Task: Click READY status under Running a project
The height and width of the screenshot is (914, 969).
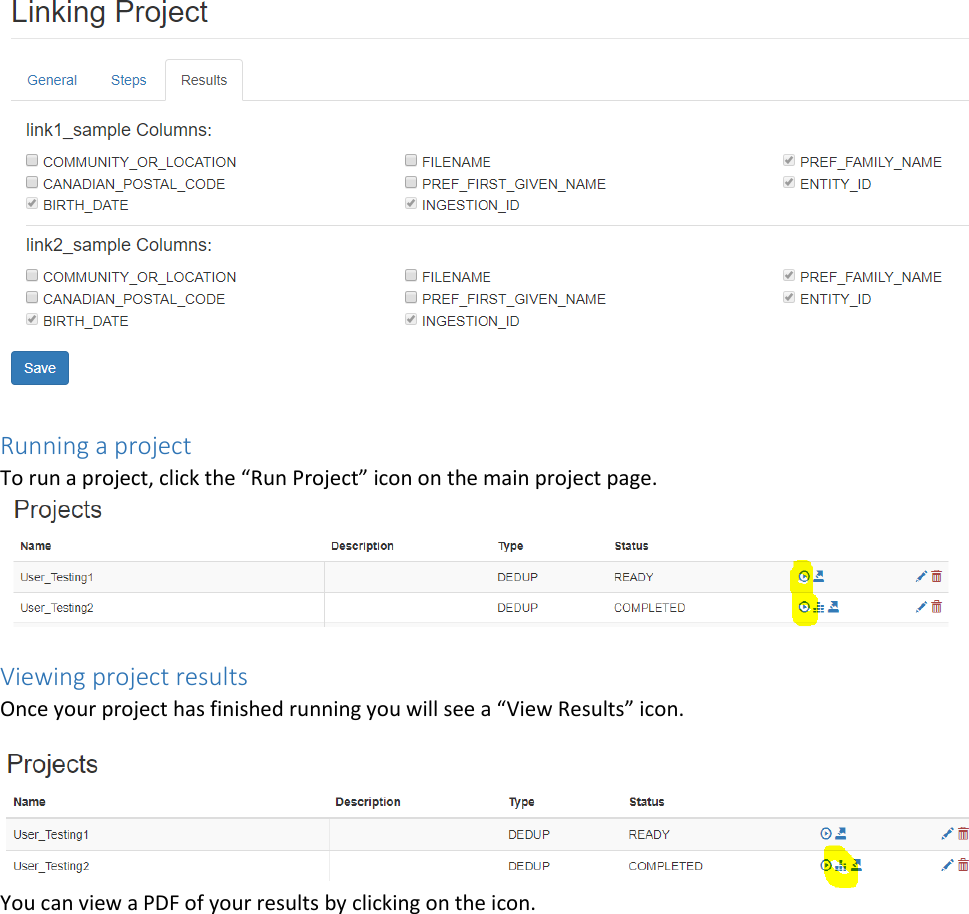Action: [x=633, y=577]
